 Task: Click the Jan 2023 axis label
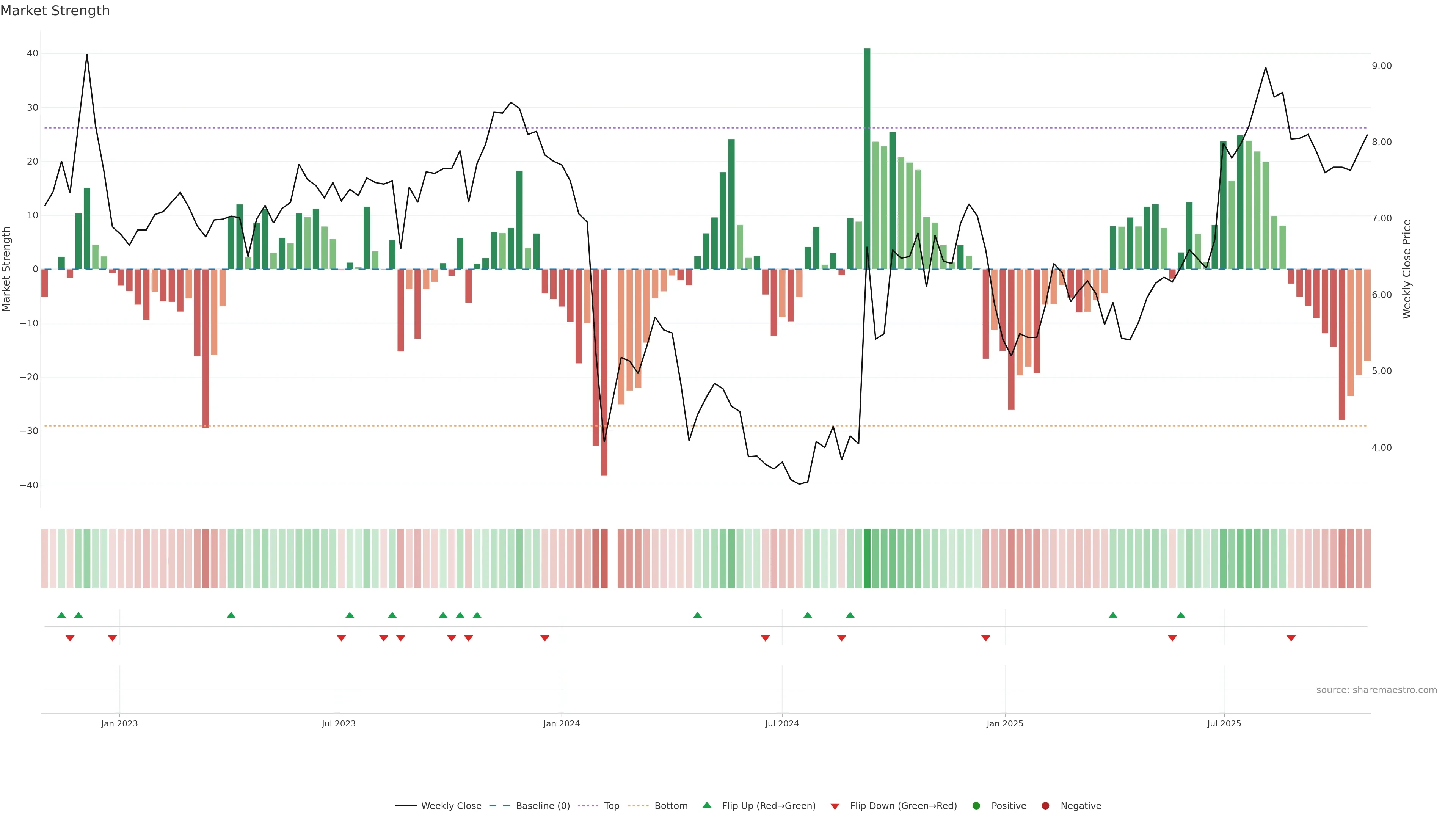(x=119, y=723)
